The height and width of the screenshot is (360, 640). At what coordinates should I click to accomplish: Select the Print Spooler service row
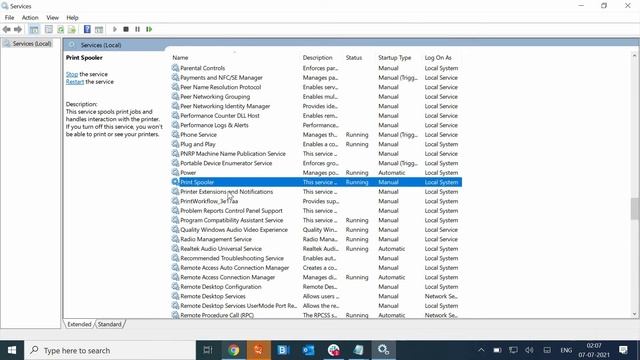tap(316, 182)
